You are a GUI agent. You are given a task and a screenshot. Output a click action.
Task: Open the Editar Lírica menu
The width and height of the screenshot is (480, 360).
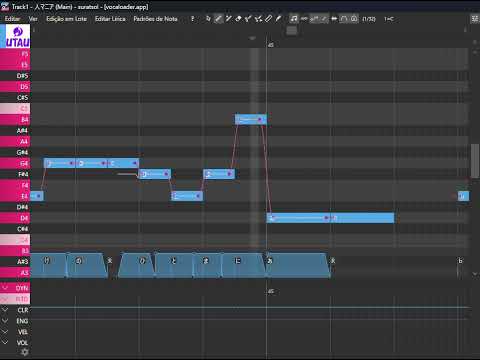[110, 19]
